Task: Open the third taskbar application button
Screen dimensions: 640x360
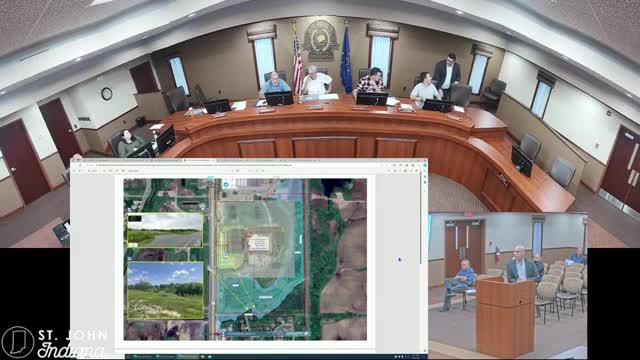Action: point(187,357)
